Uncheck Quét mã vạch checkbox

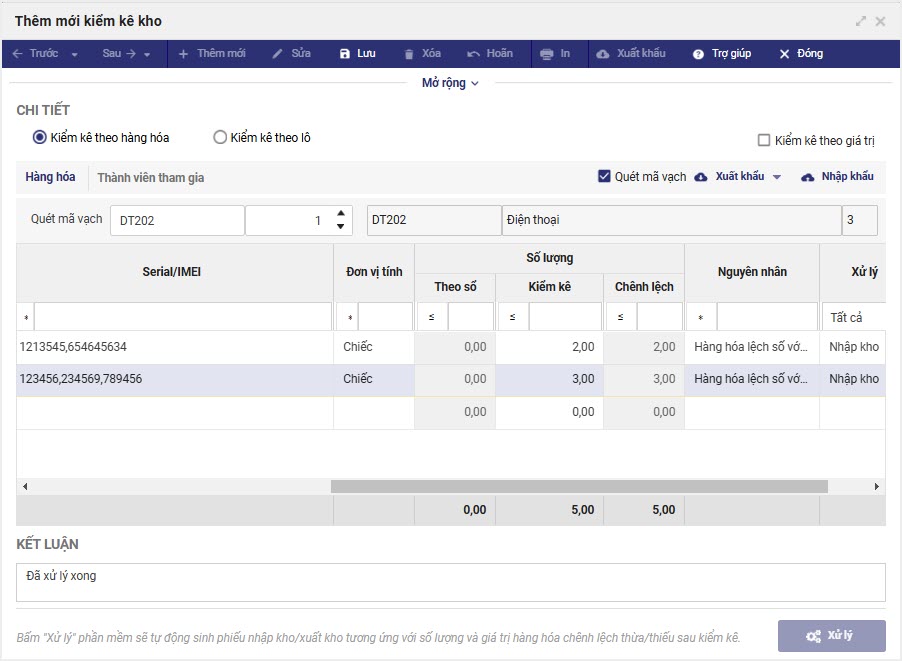[x=604, y=177]
